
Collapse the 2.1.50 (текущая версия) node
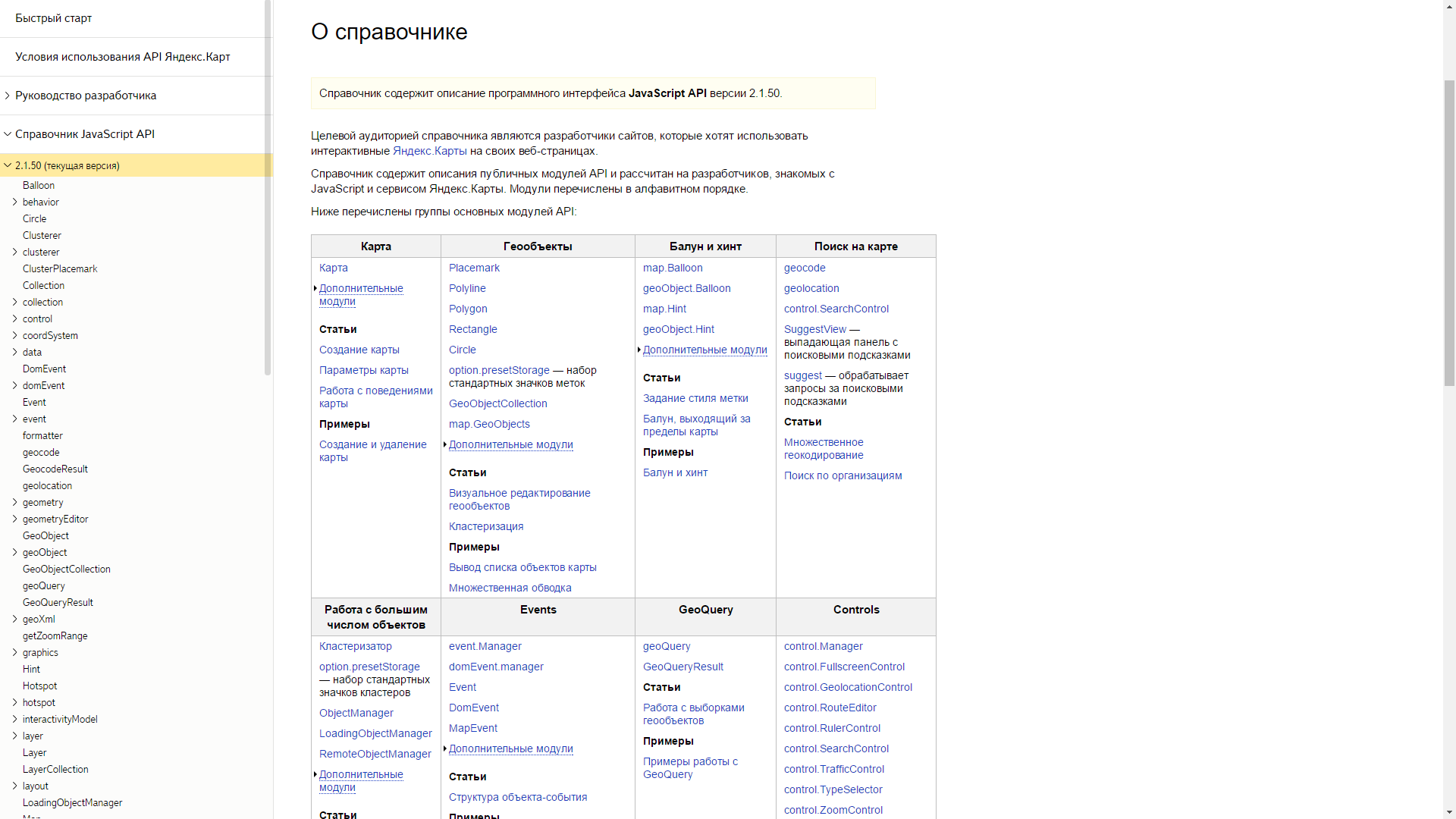(8, 165)
